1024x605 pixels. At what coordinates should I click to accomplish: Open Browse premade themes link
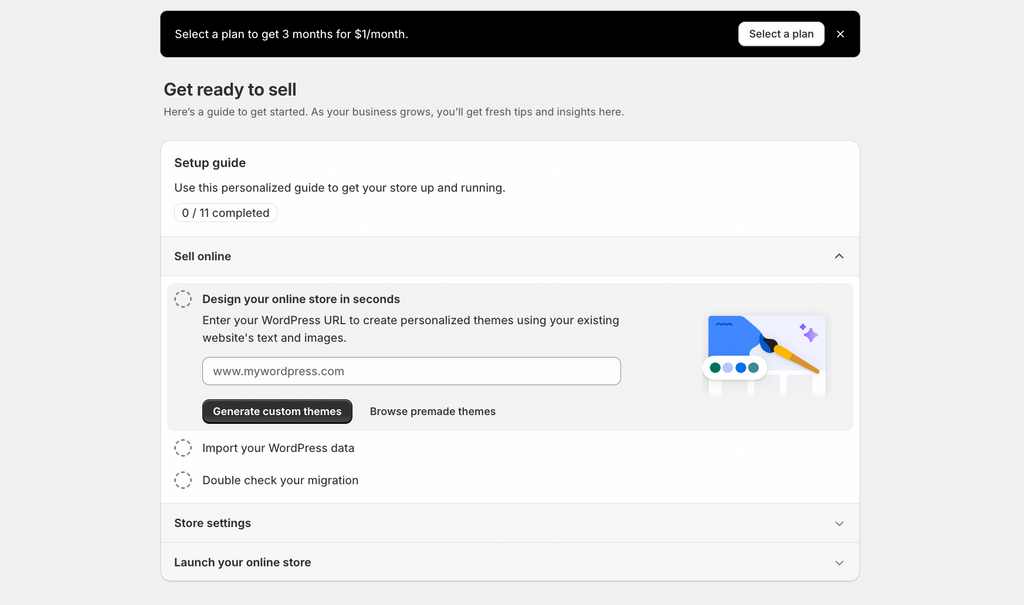click(x=432, y=412)
